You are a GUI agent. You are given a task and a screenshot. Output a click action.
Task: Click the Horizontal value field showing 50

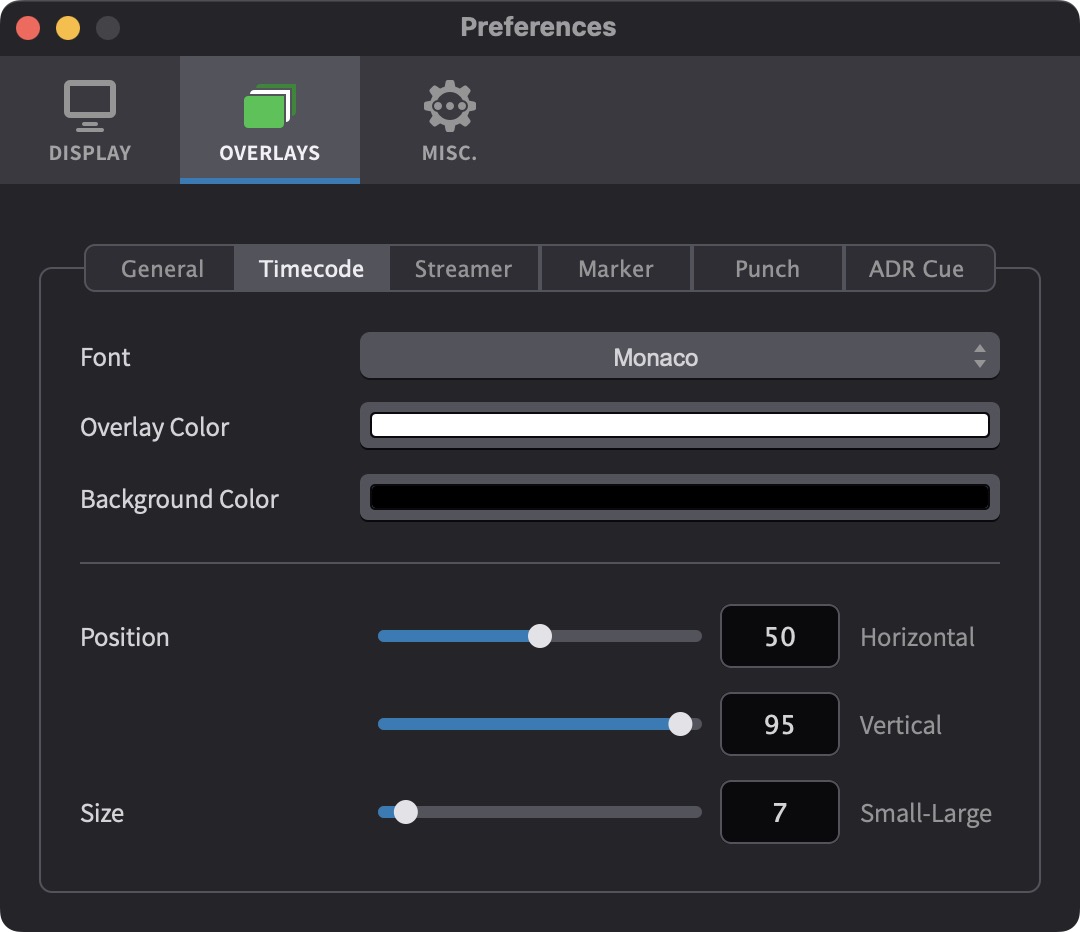780,636
